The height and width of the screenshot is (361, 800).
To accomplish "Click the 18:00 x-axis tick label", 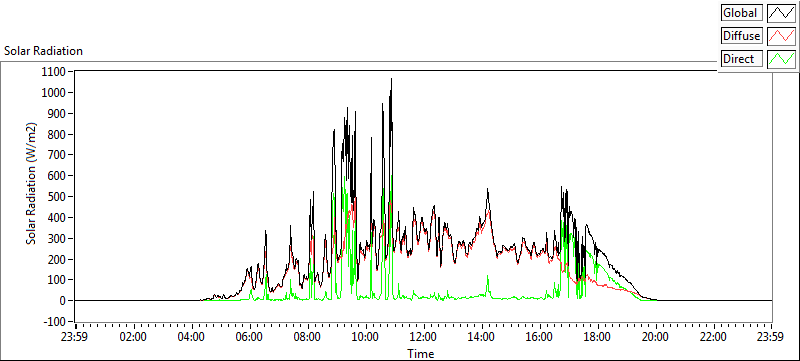I will (x=597, y=337).
